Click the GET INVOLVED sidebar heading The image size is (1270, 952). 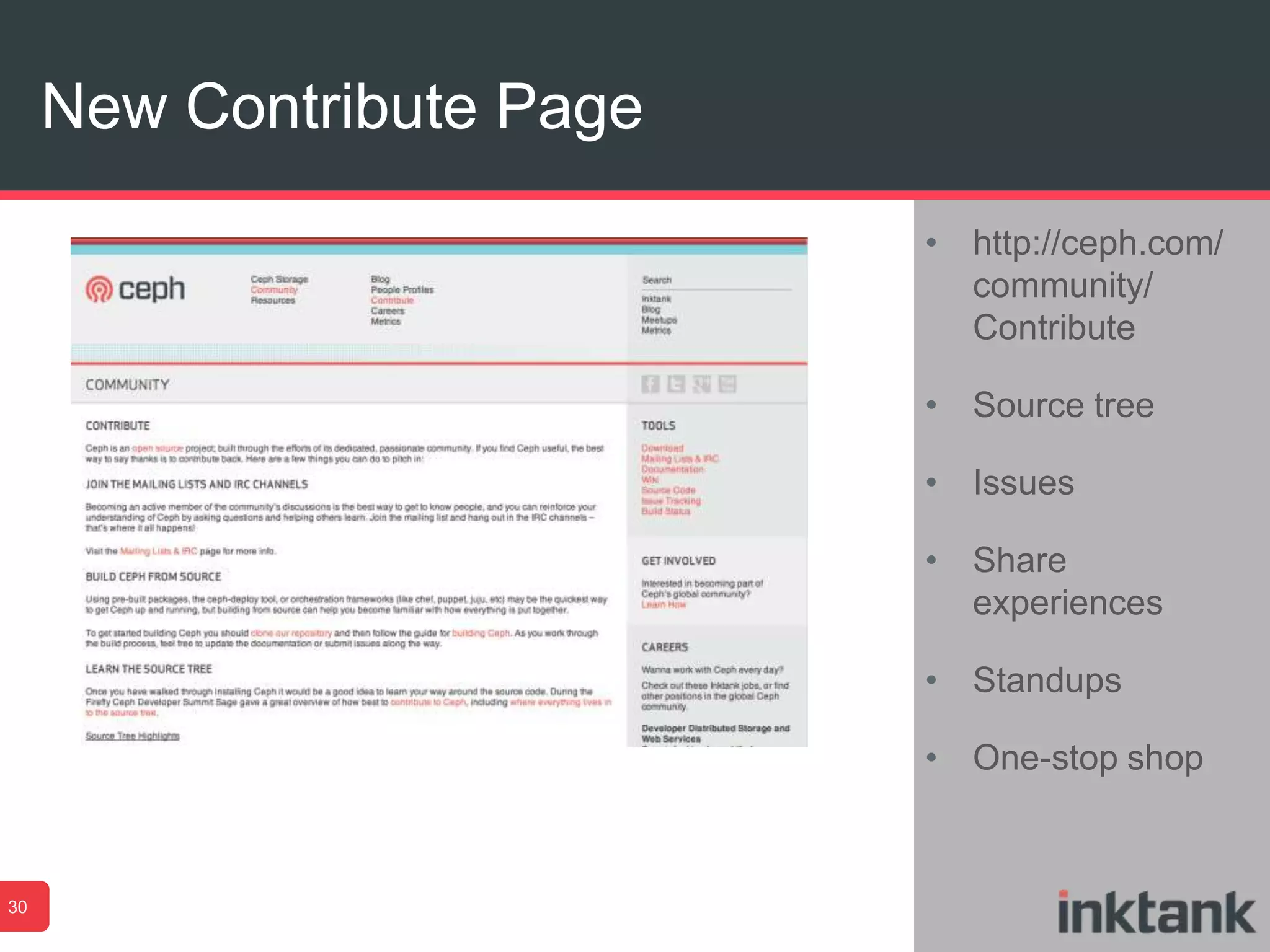pos(678,561)
